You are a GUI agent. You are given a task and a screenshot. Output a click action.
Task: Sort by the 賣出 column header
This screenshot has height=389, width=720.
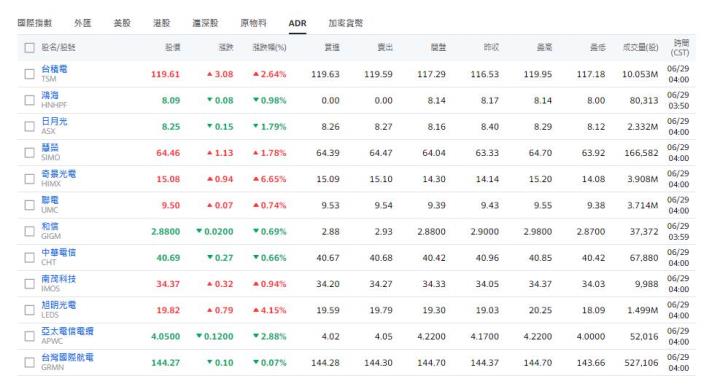[x=385, y=47]
